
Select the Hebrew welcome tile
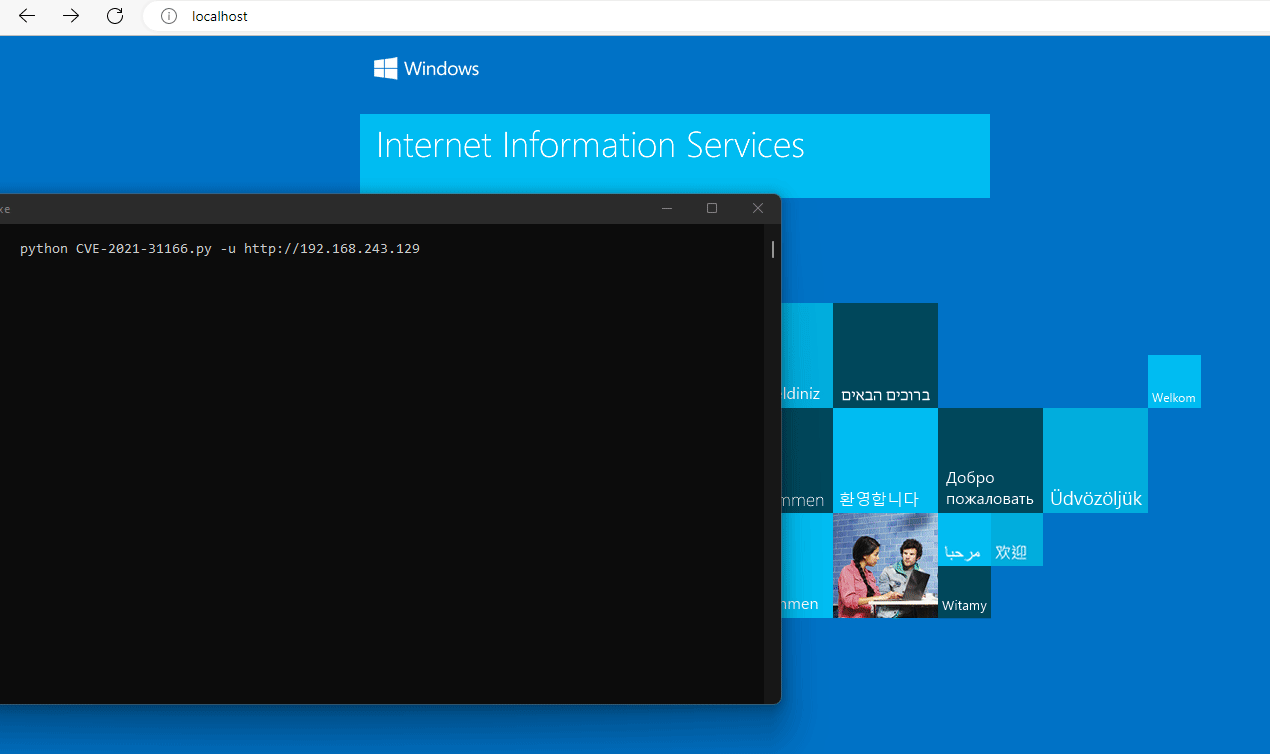pos(885,355)
